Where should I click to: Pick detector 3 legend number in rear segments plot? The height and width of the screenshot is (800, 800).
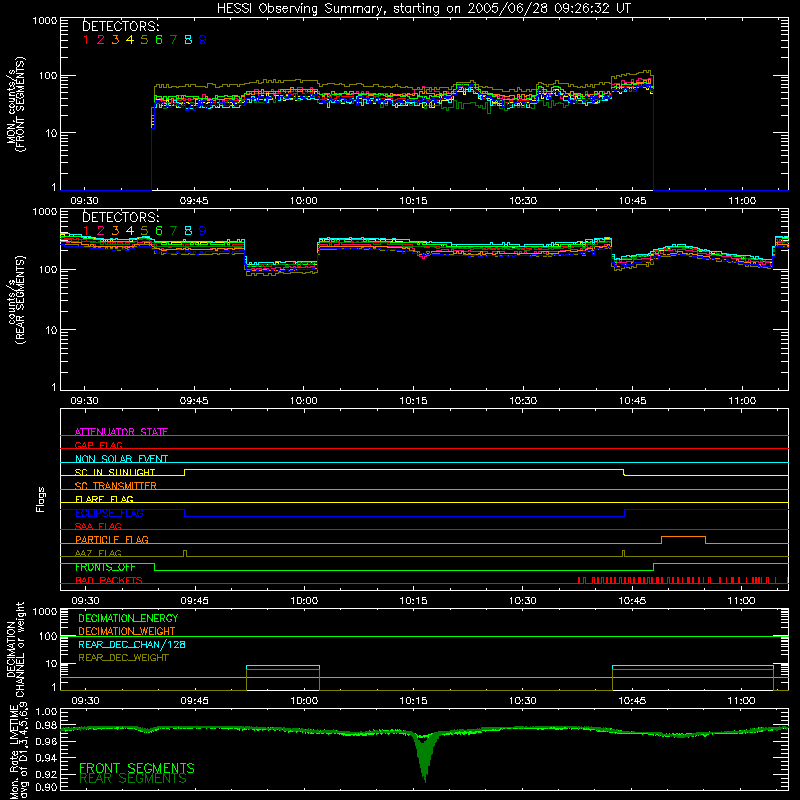[115, 231]
